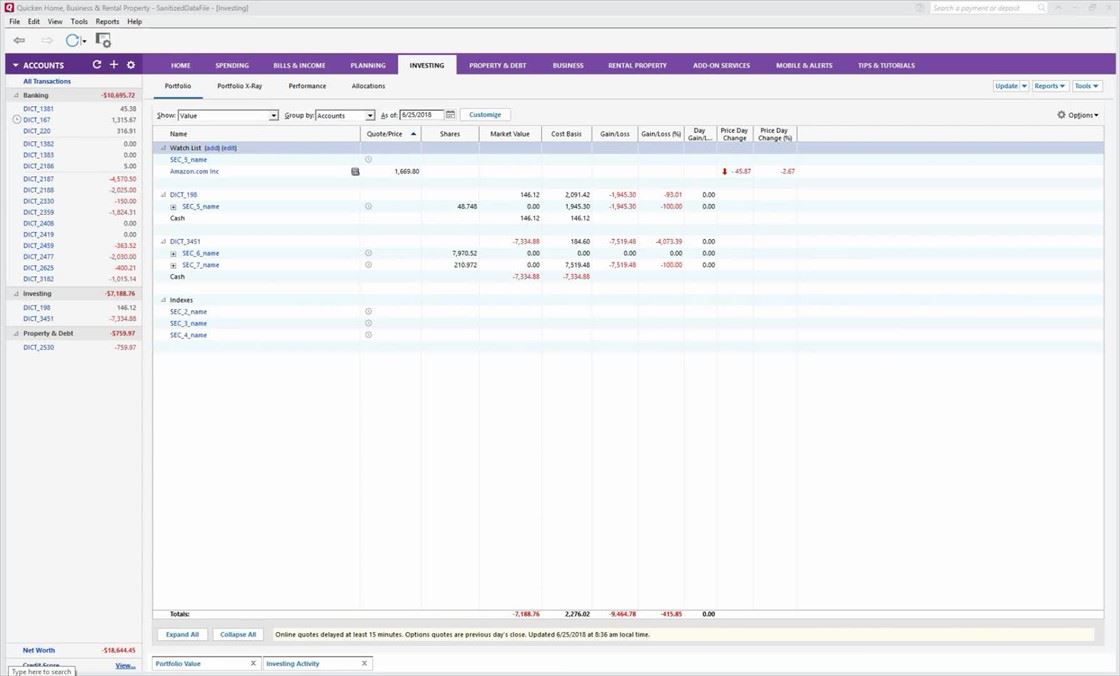Add a new account with plus icon
This screenshot has width=1120, height=676.
(114, 65)
